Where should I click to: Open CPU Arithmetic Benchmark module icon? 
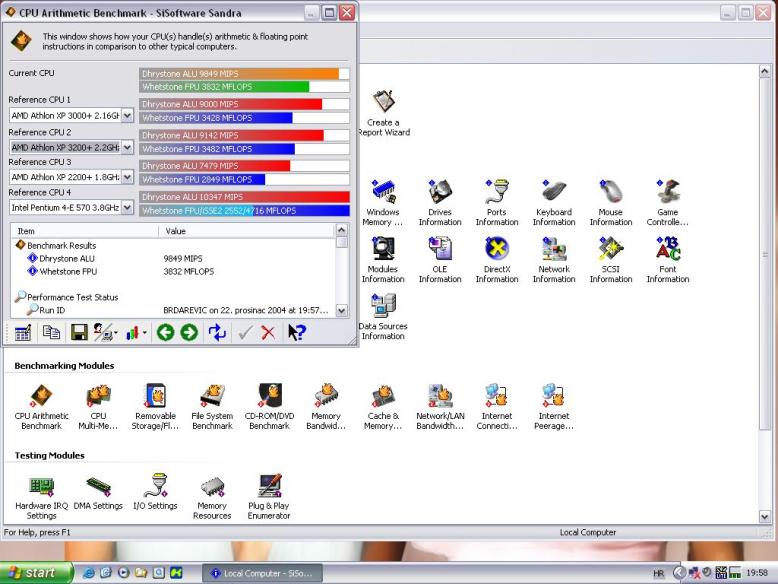click(x=41, y=406)
